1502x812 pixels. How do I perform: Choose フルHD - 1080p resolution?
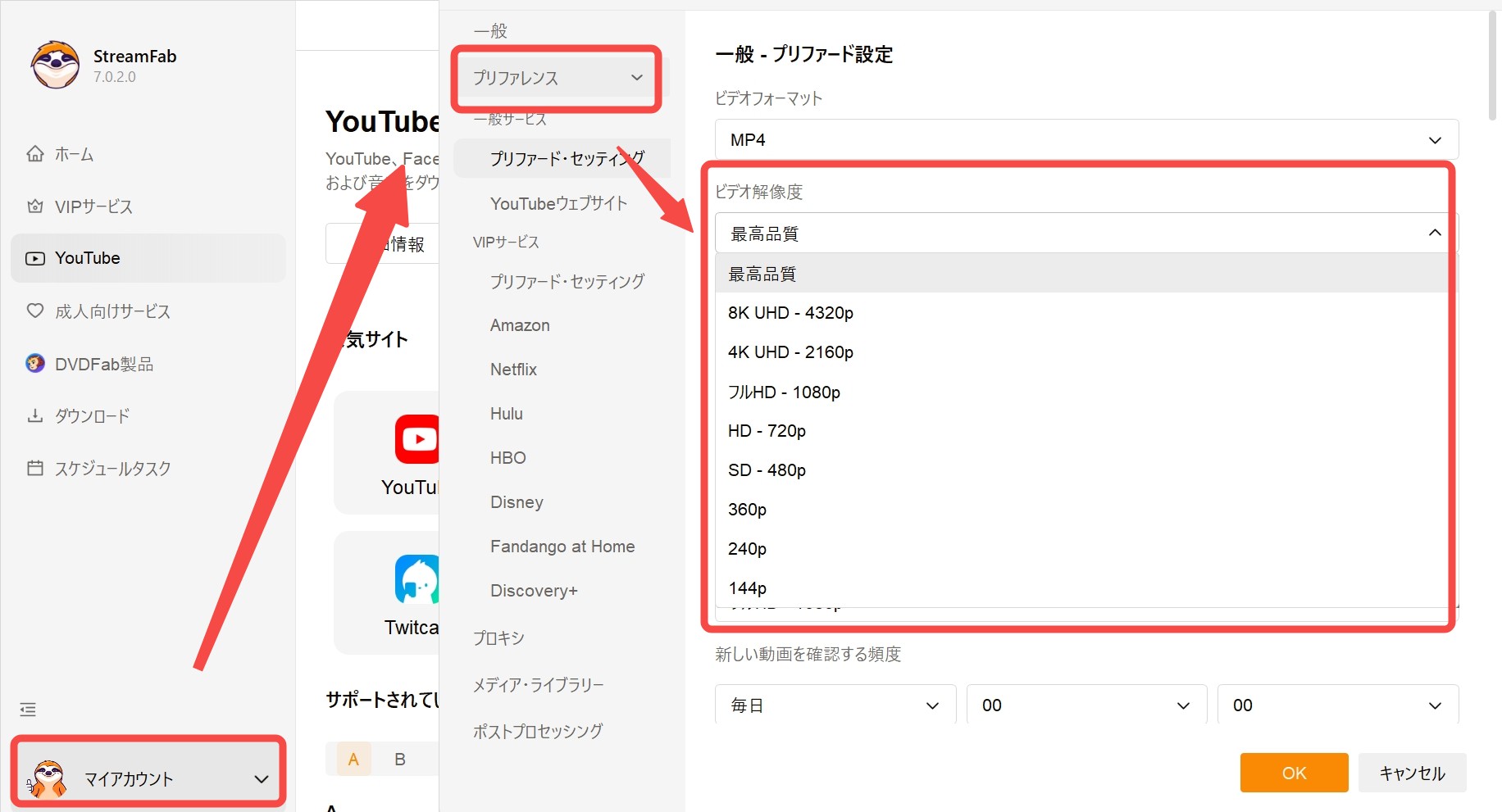(1082, 392)
